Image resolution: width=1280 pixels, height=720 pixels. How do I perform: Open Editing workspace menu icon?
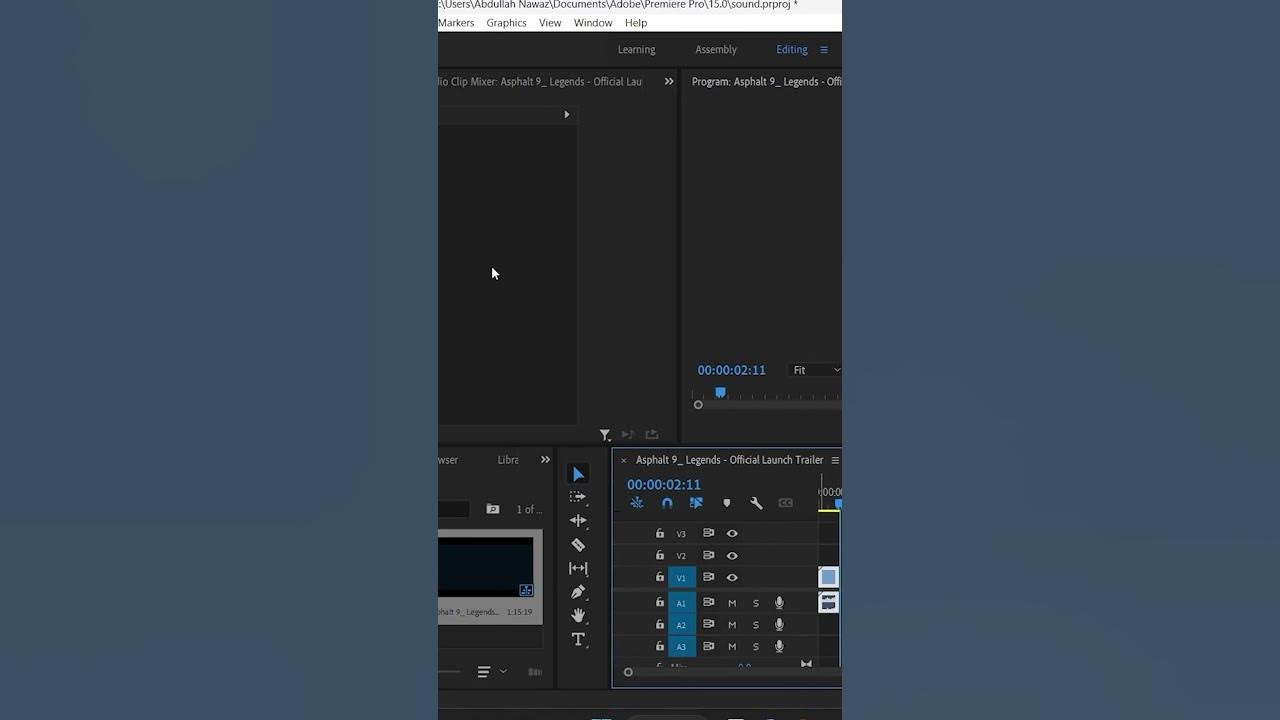(824, 50)
